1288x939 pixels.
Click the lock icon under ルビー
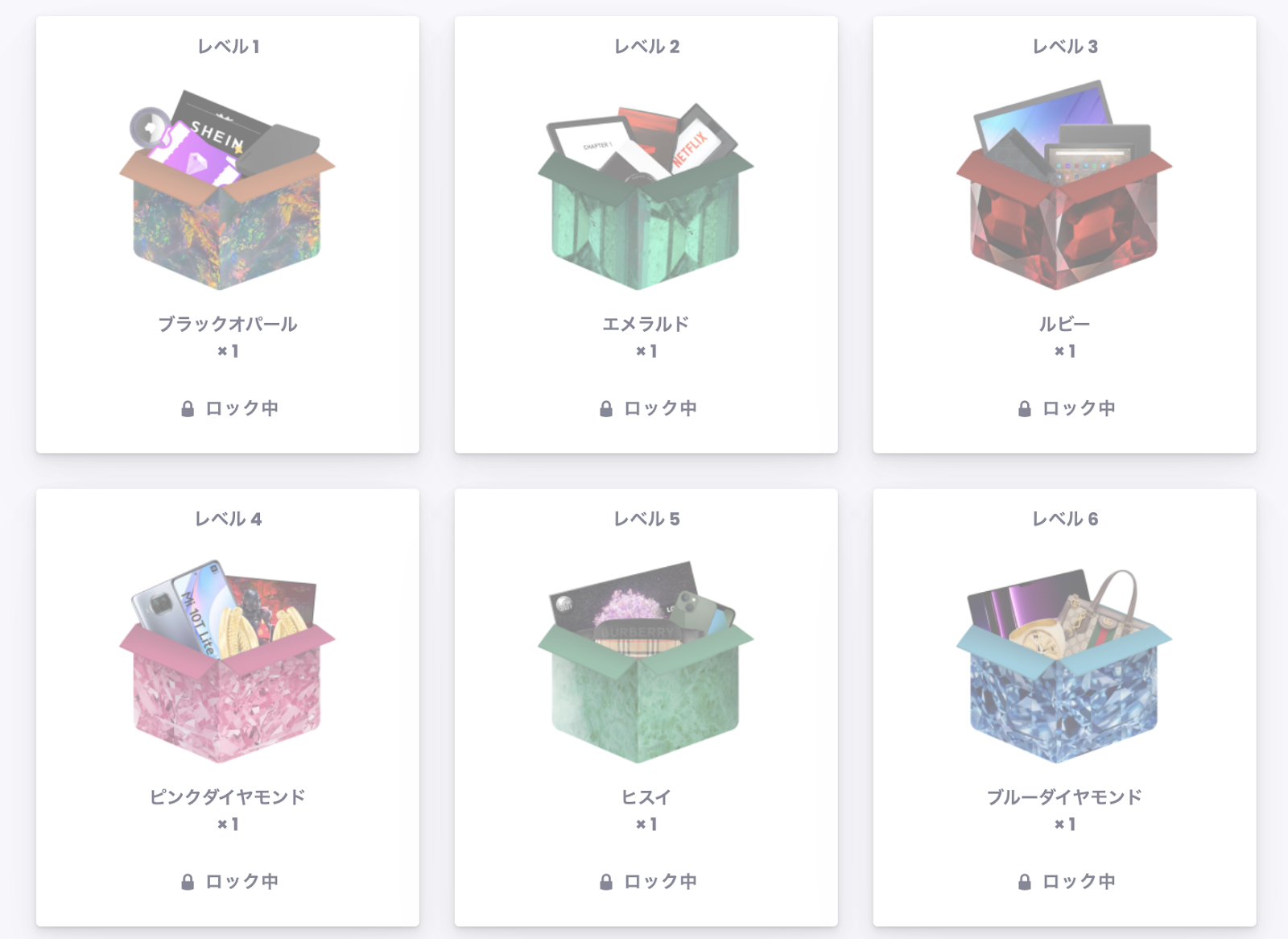click(1025, 409)
